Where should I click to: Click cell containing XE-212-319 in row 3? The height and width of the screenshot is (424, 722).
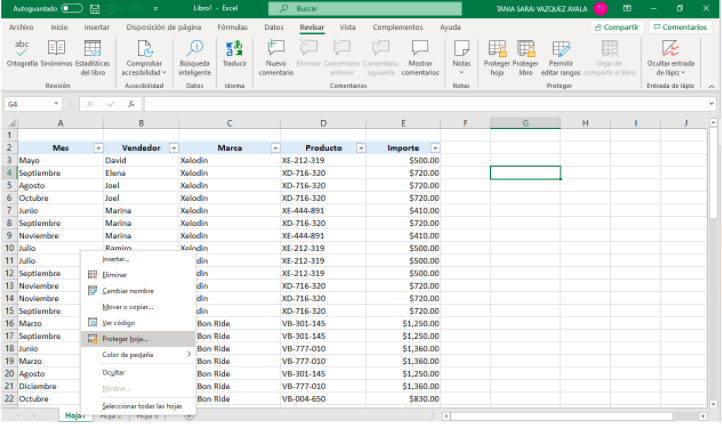pos(323,161)
